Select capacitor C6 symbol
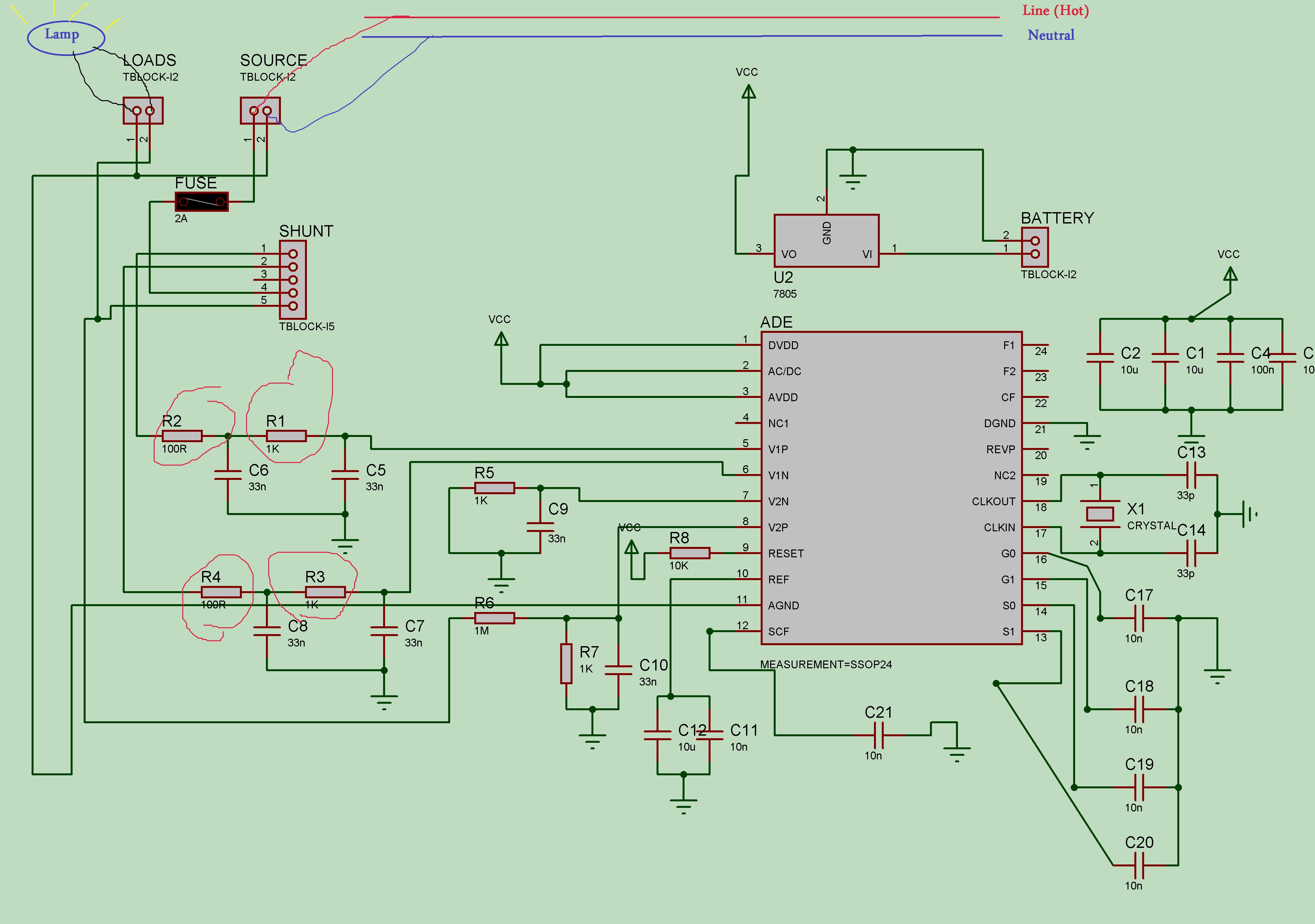The height and width of the screenshot is (924, 1315). pyautogui.click(x=228, y=475)
